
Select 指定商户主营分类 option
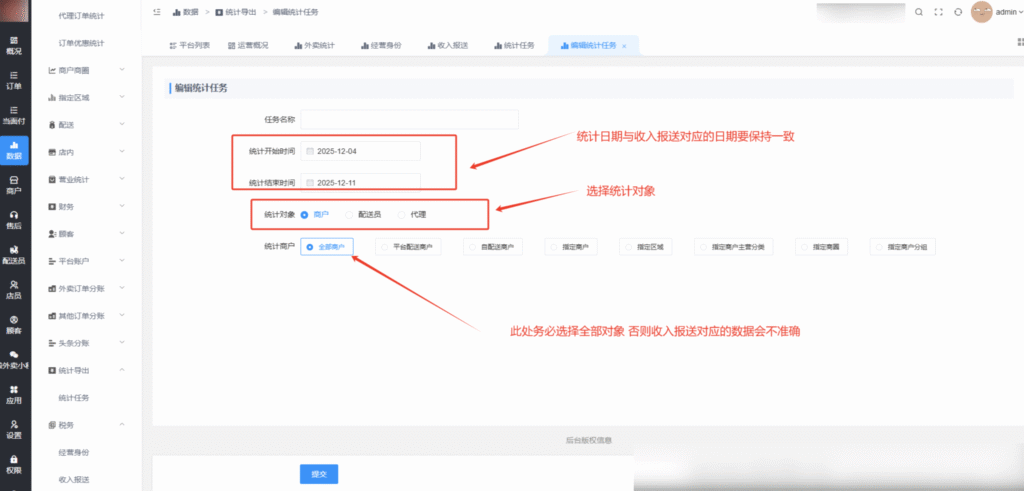pos(734,247)
